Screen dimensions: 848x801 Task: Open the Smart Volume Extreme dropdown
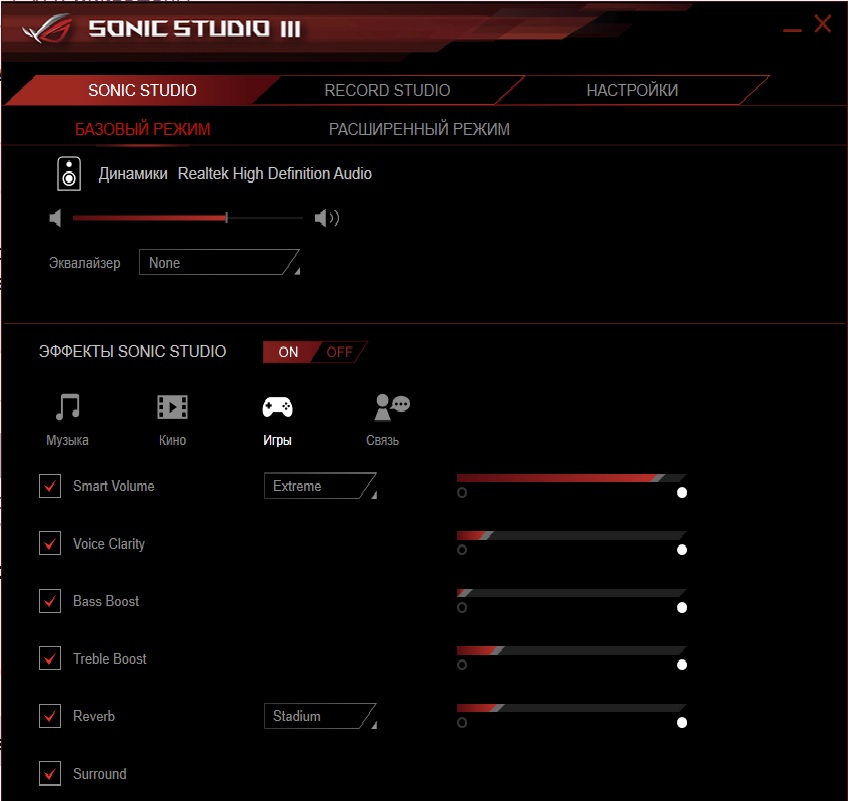point(320,486)
